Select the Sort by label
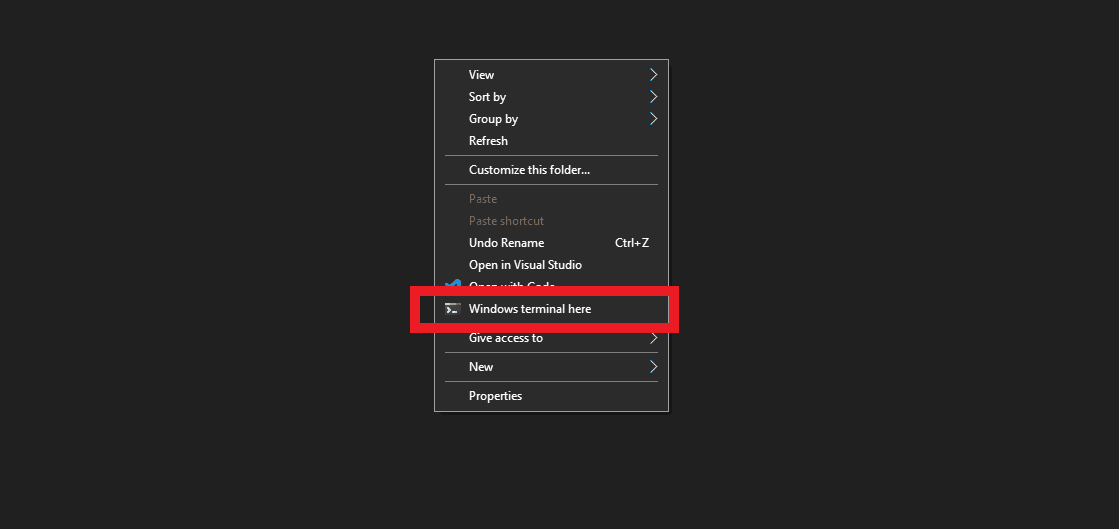Viewport: 1119px width, 529px height. tap(487, 97)
